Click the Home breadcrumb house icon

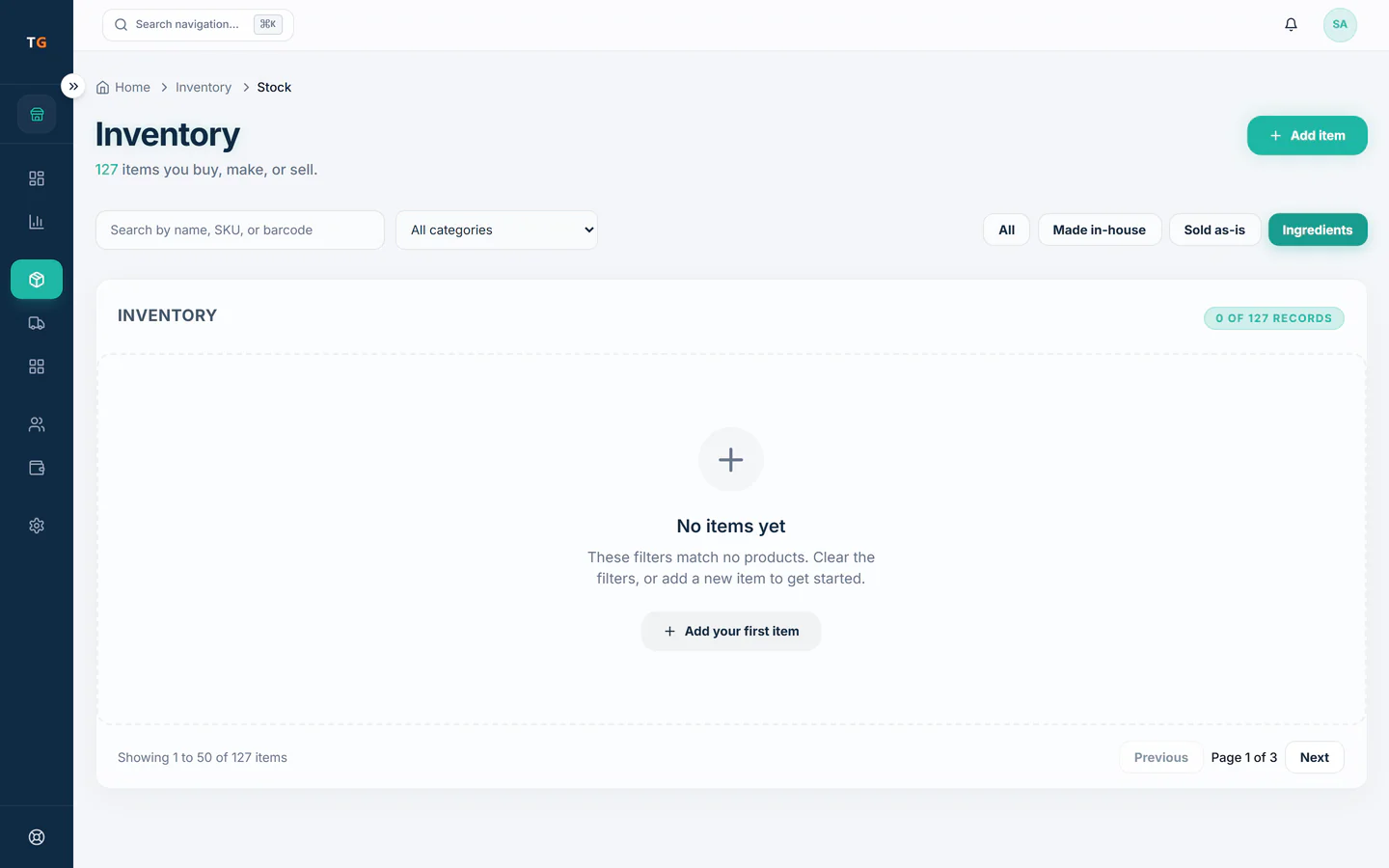click(x=102, y=87)
